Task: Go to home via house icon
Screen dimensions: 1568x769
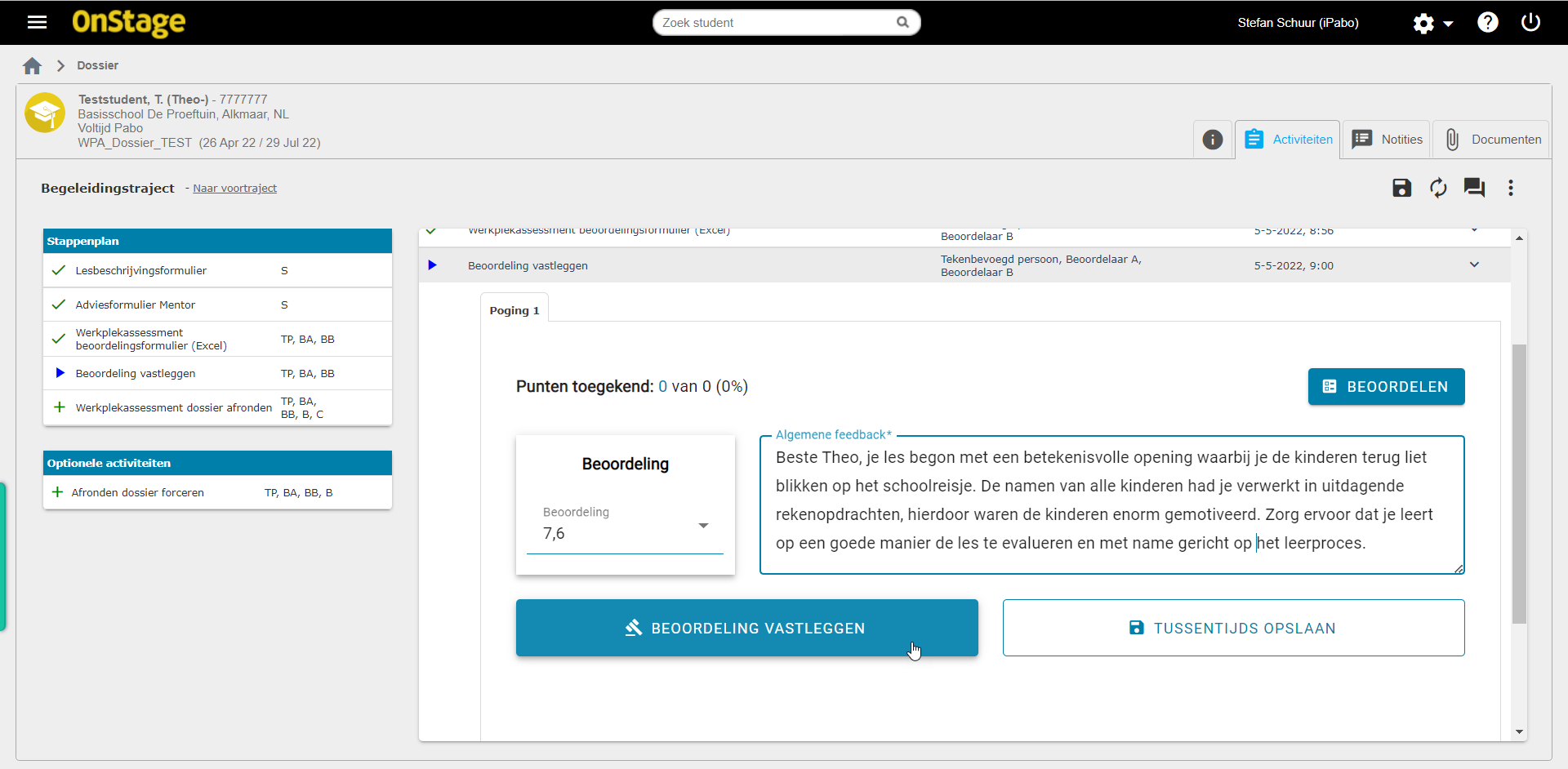Action: 33,65
